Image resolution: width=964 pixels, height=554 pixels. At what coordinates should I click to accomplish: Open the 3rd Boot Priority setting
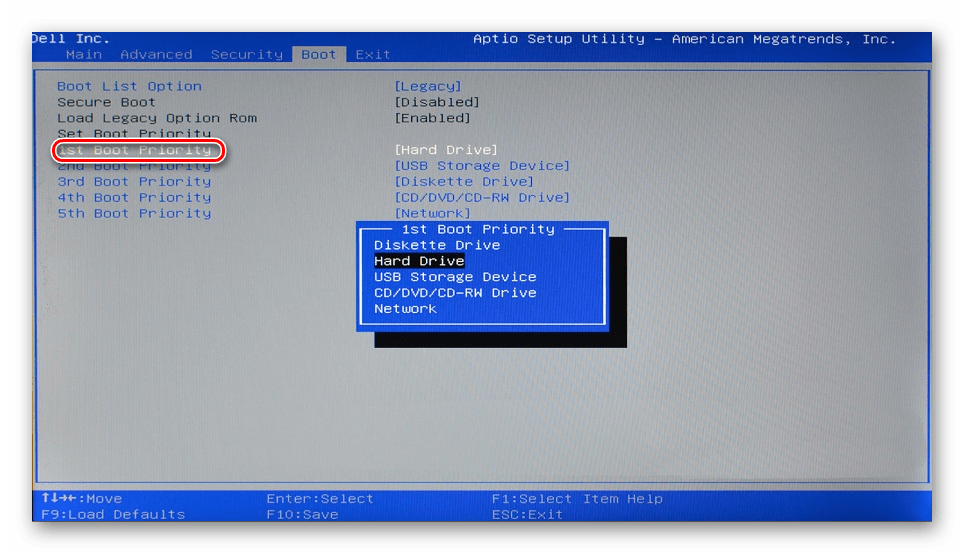click(134, 182)
